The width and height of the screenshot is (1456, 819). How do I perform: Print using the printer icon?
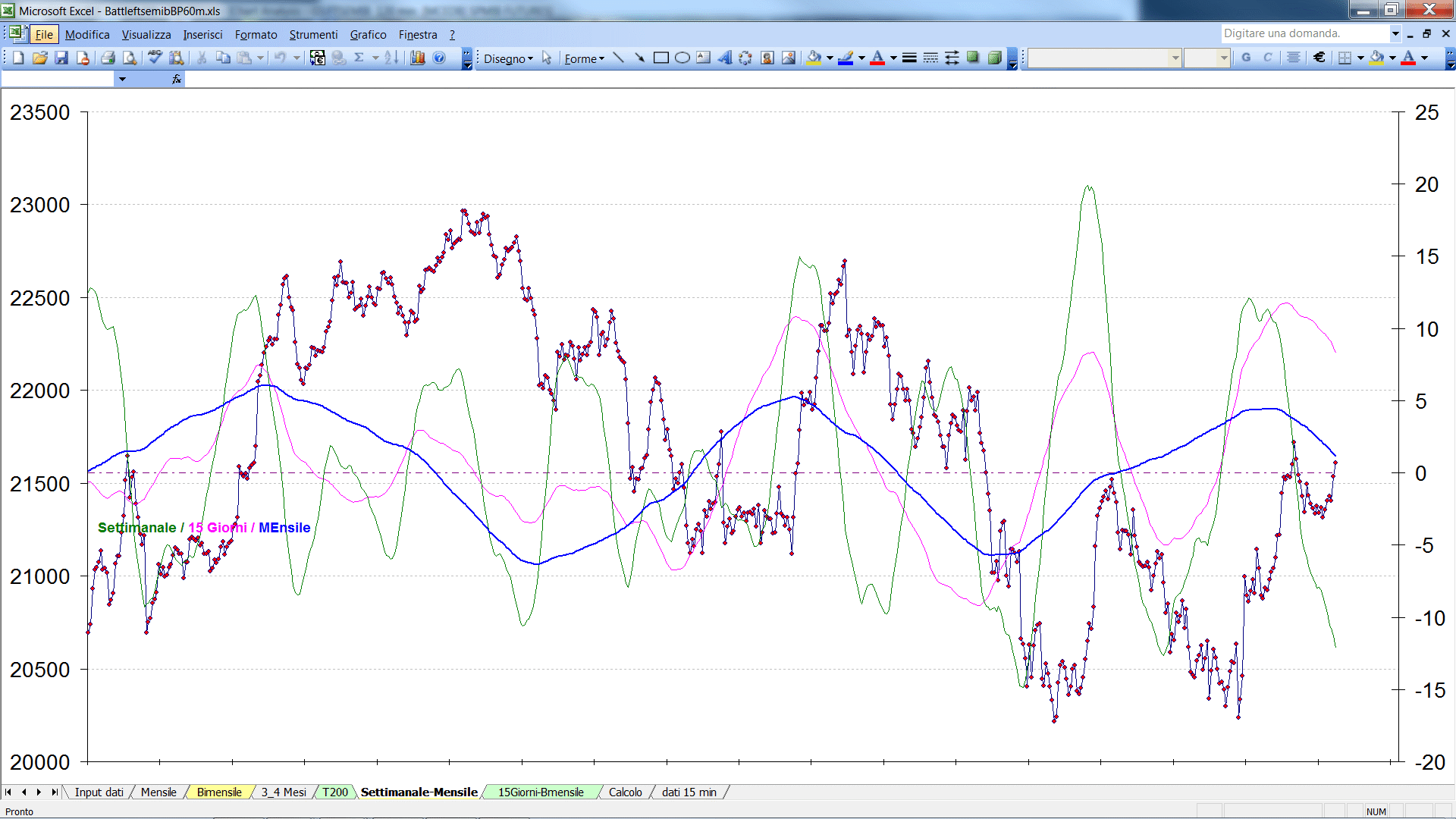click(108, 58)
